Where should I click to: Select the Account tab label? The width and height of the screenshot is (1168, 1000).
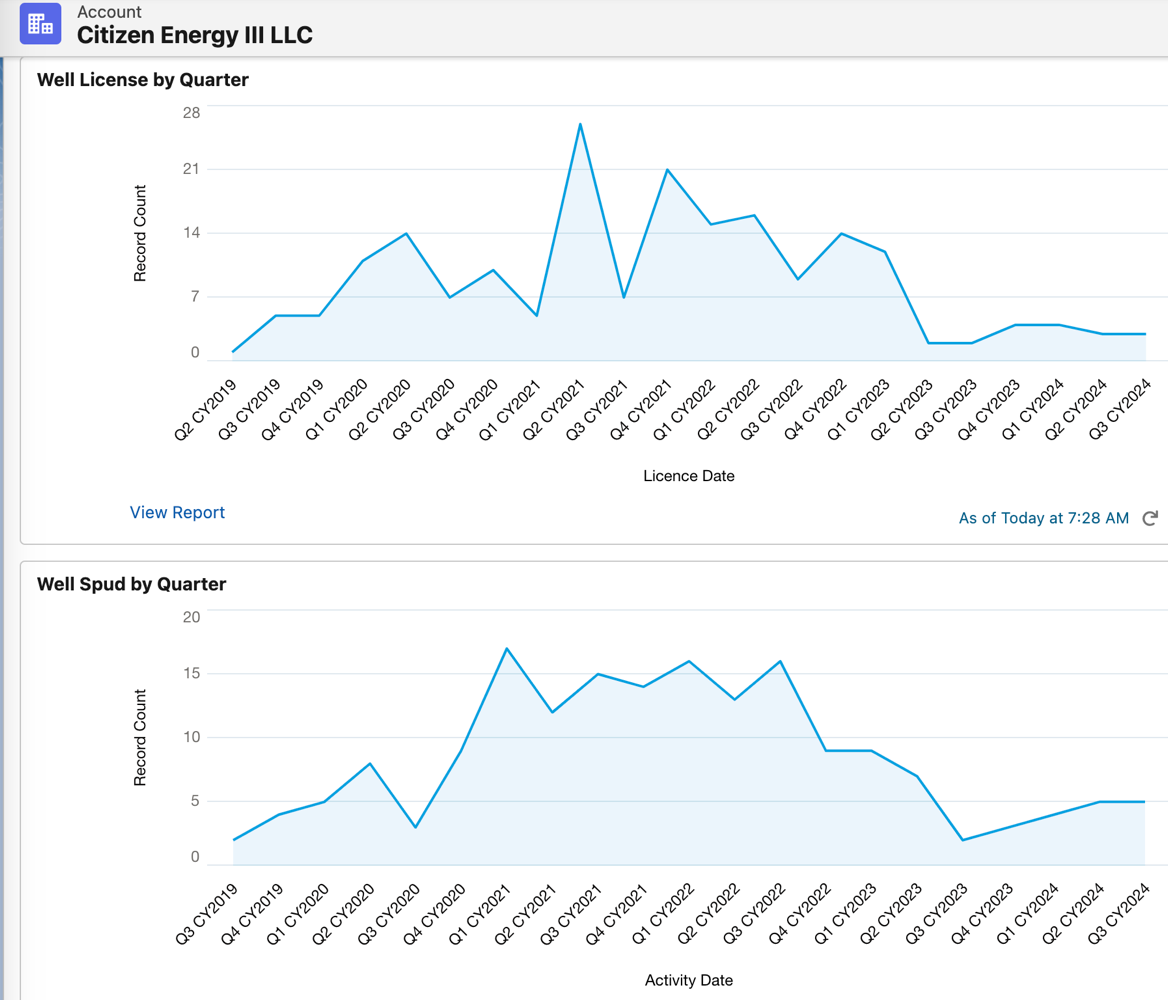111,12
